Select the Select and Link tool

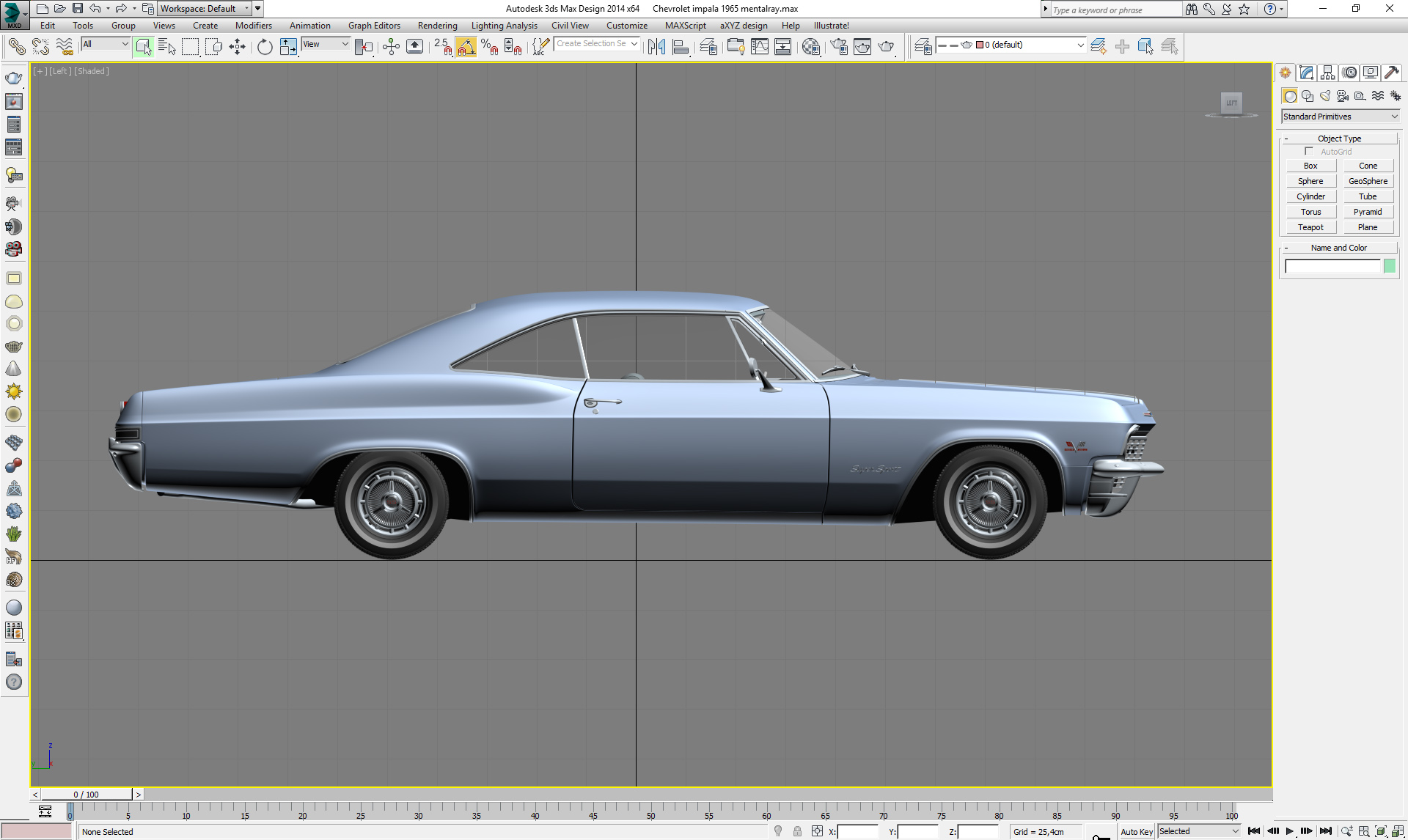(x=16, y=47)
